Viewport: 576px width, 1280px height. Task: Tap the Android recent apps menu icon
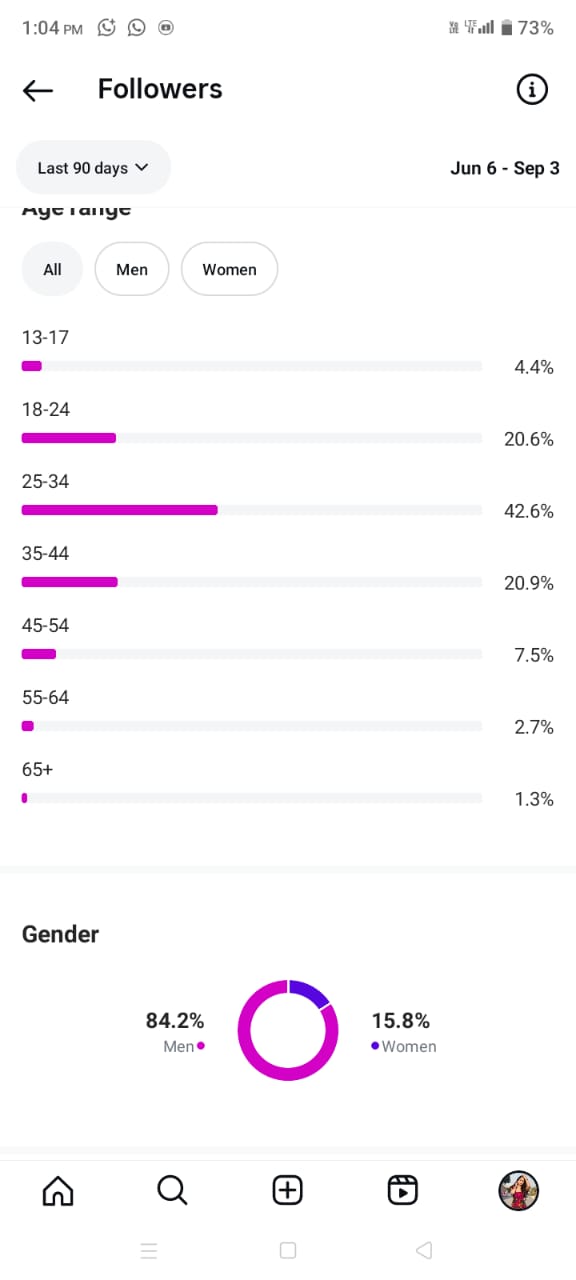149,1250
